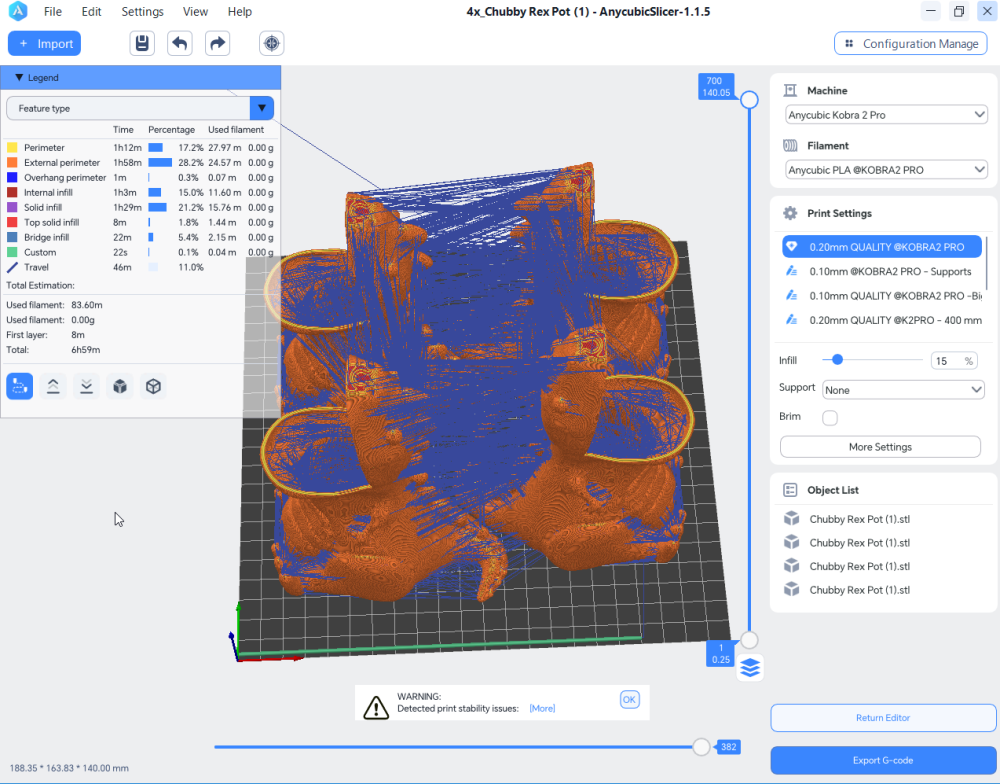Screen dimensions: 1000x784
Task: Click the Top solid infill legend label
Action: click(x=52, y=223)
